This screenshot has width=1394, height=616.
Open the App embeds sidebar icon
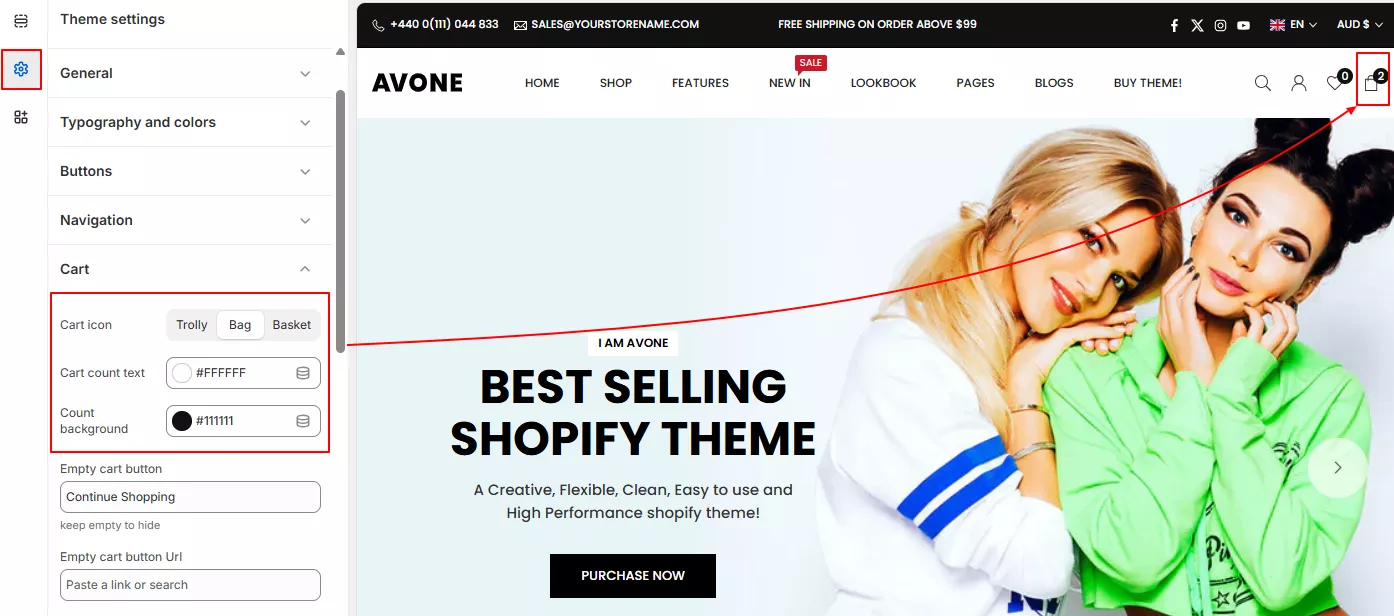pos(21,117)
